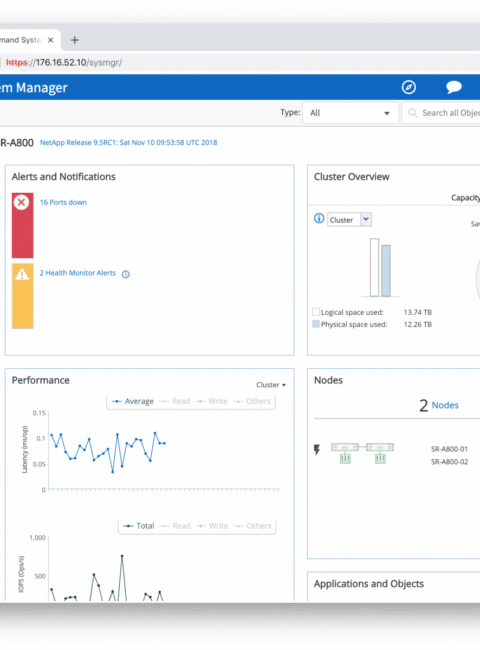Open a new browser tab
The image size is (480, 650).
[x=75, y=40]
